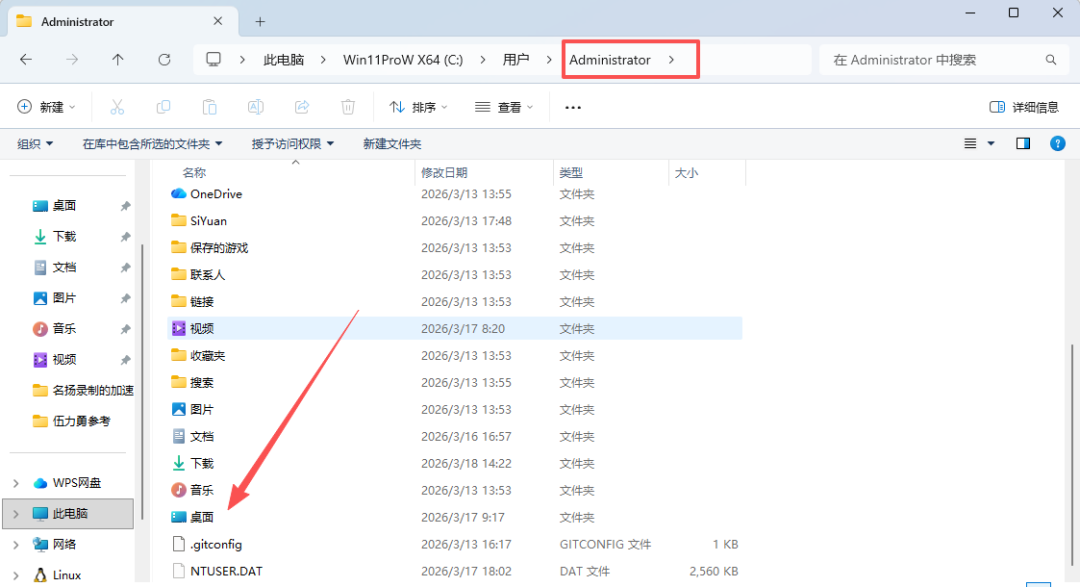Click the rename icon in toolbar
Viewport: 1080px width, 587px height.
coord(256,107)
